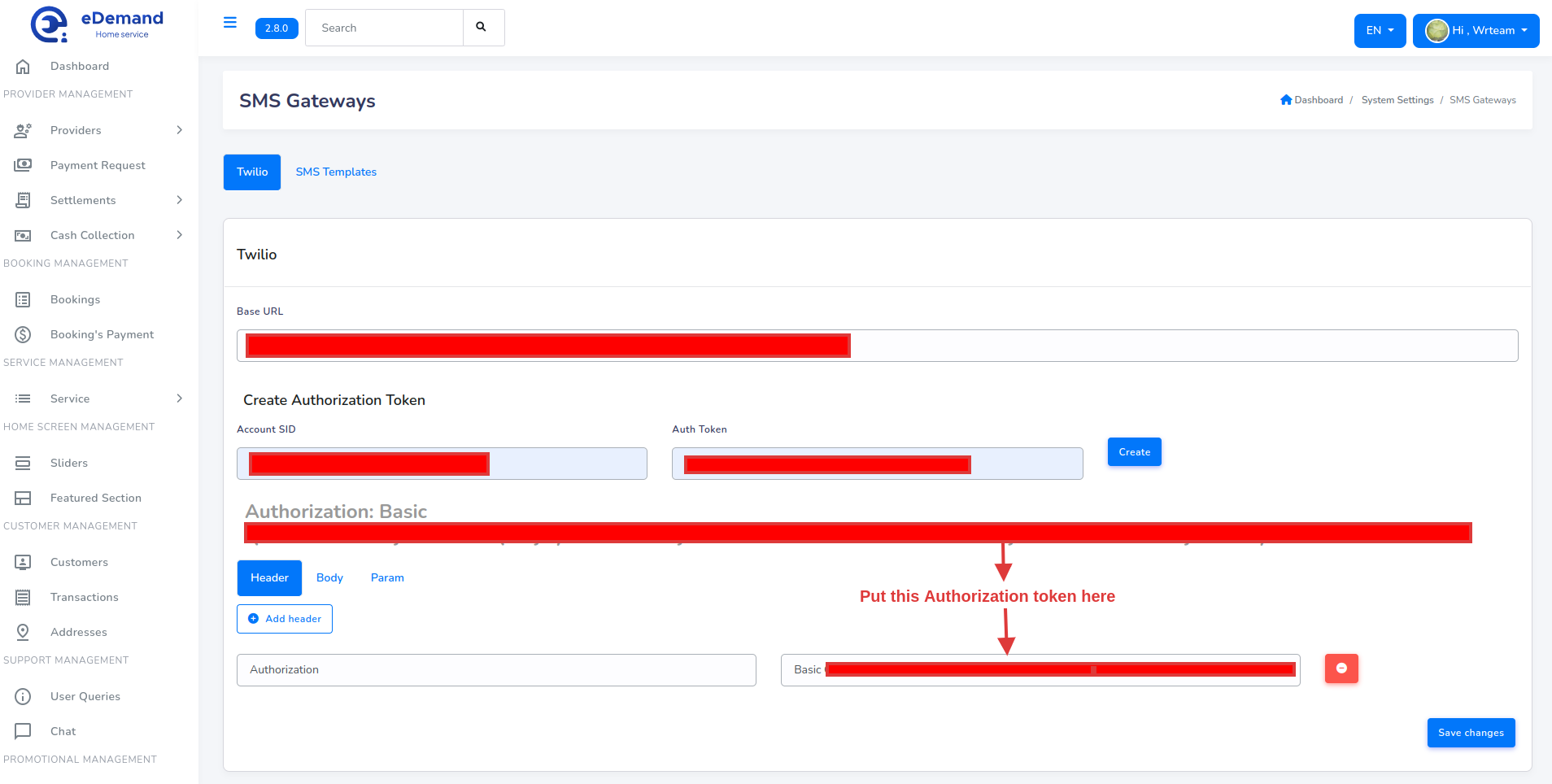Open Customers in sidebar
Viewport: 1552px width, 784px height.
pos(79,562)
